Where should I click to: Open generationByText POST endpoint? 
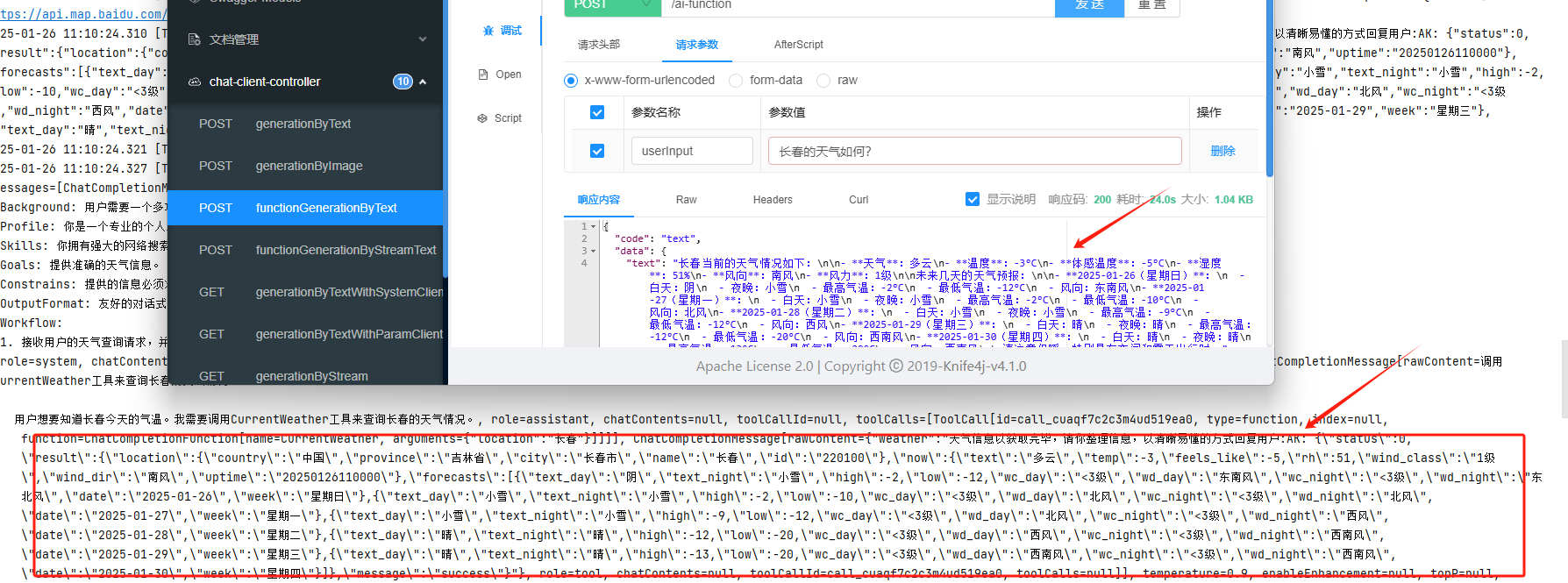point(305,124)
